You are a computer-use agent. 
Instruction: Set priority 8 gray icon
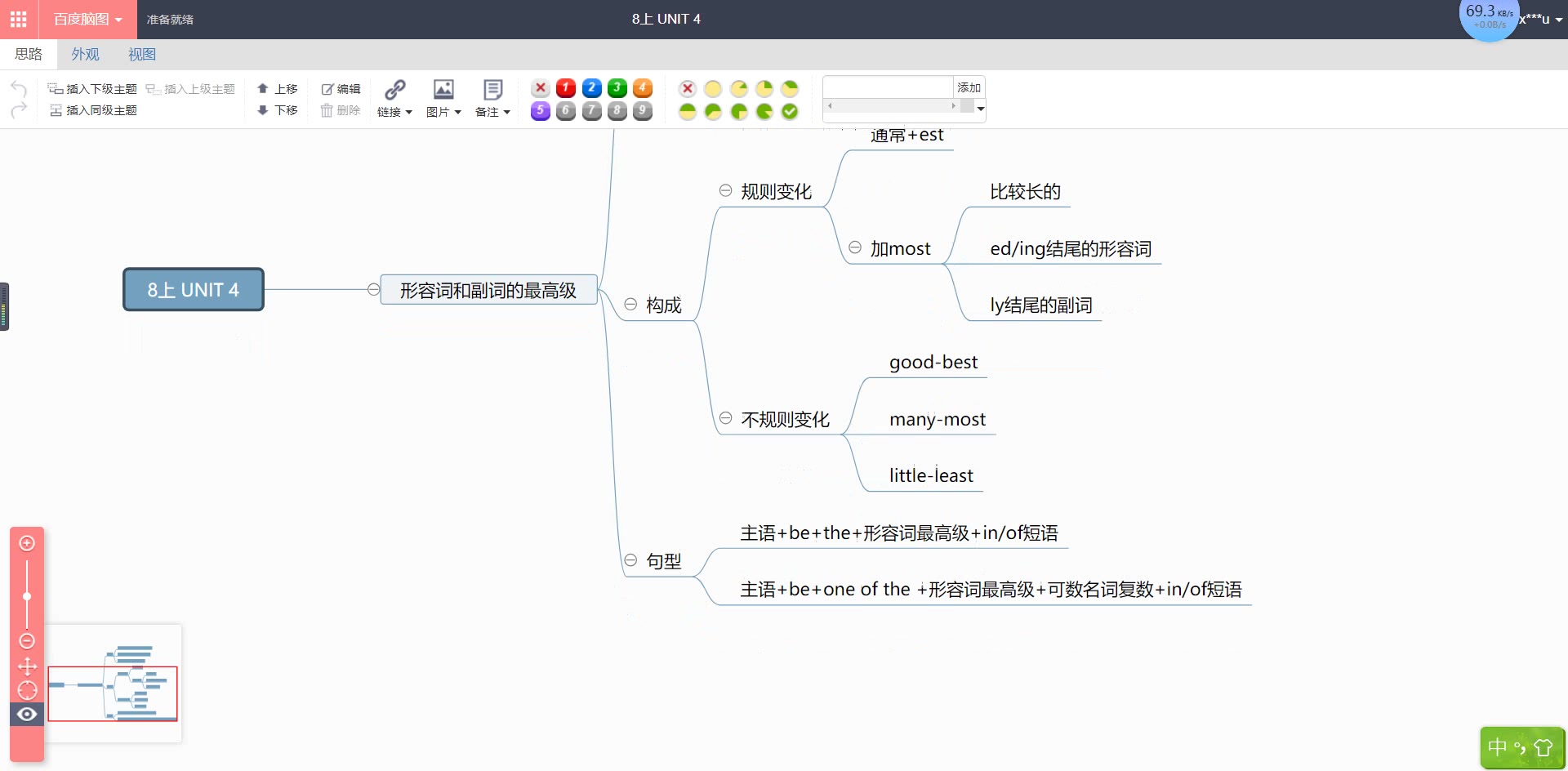click(617, 111)
